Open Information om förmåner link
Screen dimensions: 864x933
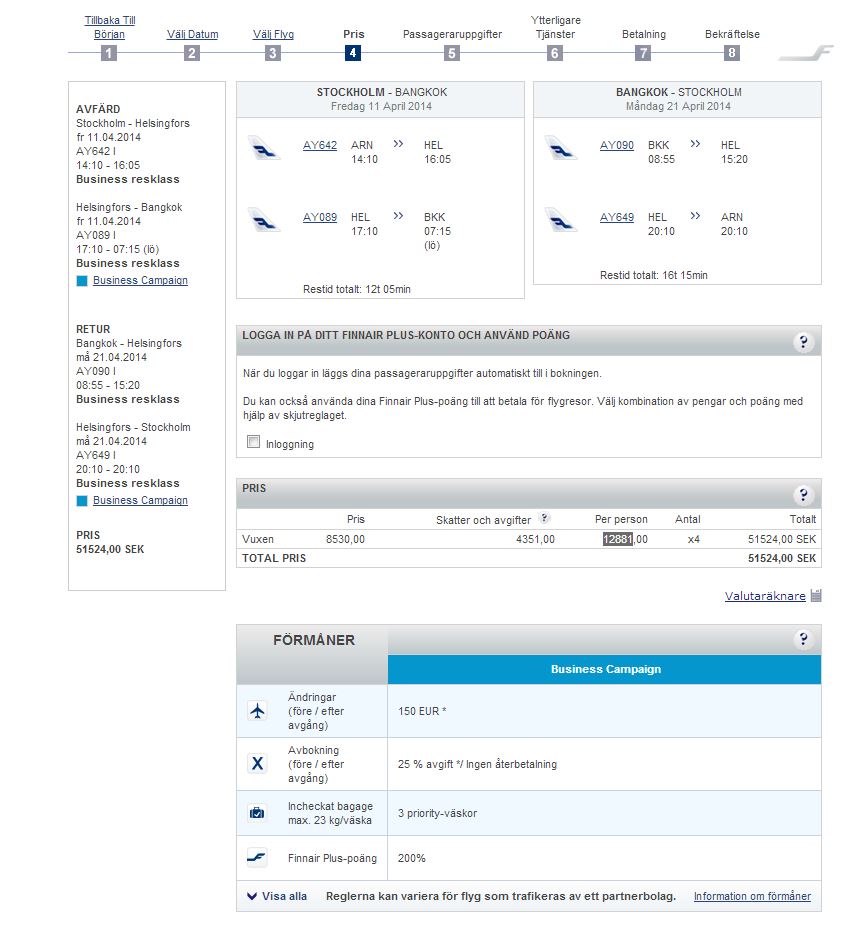coord(752,896)
